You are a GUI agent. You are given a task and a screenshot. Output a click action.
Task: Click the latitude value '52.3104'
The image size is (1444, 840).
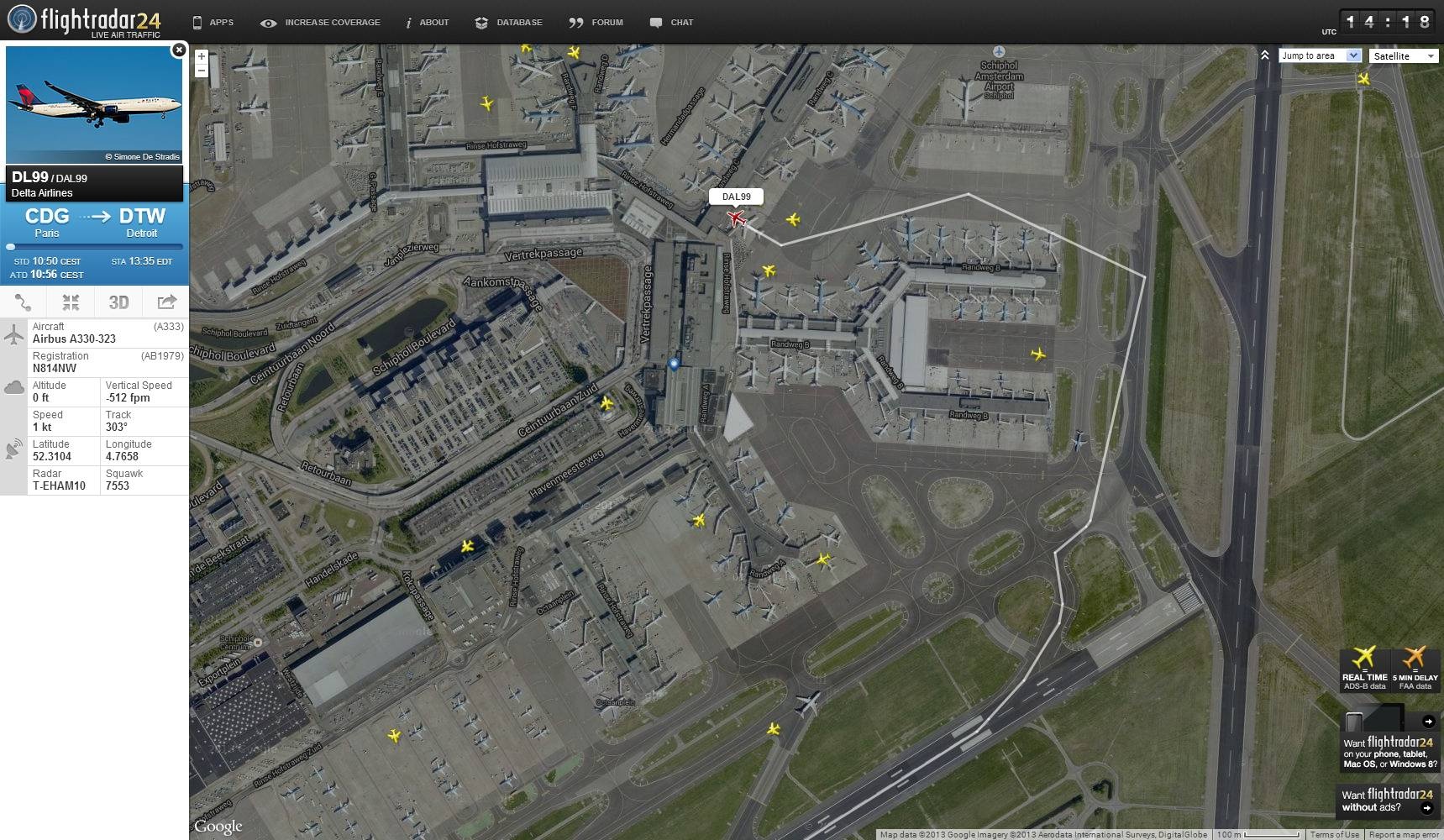coord(52,456)
